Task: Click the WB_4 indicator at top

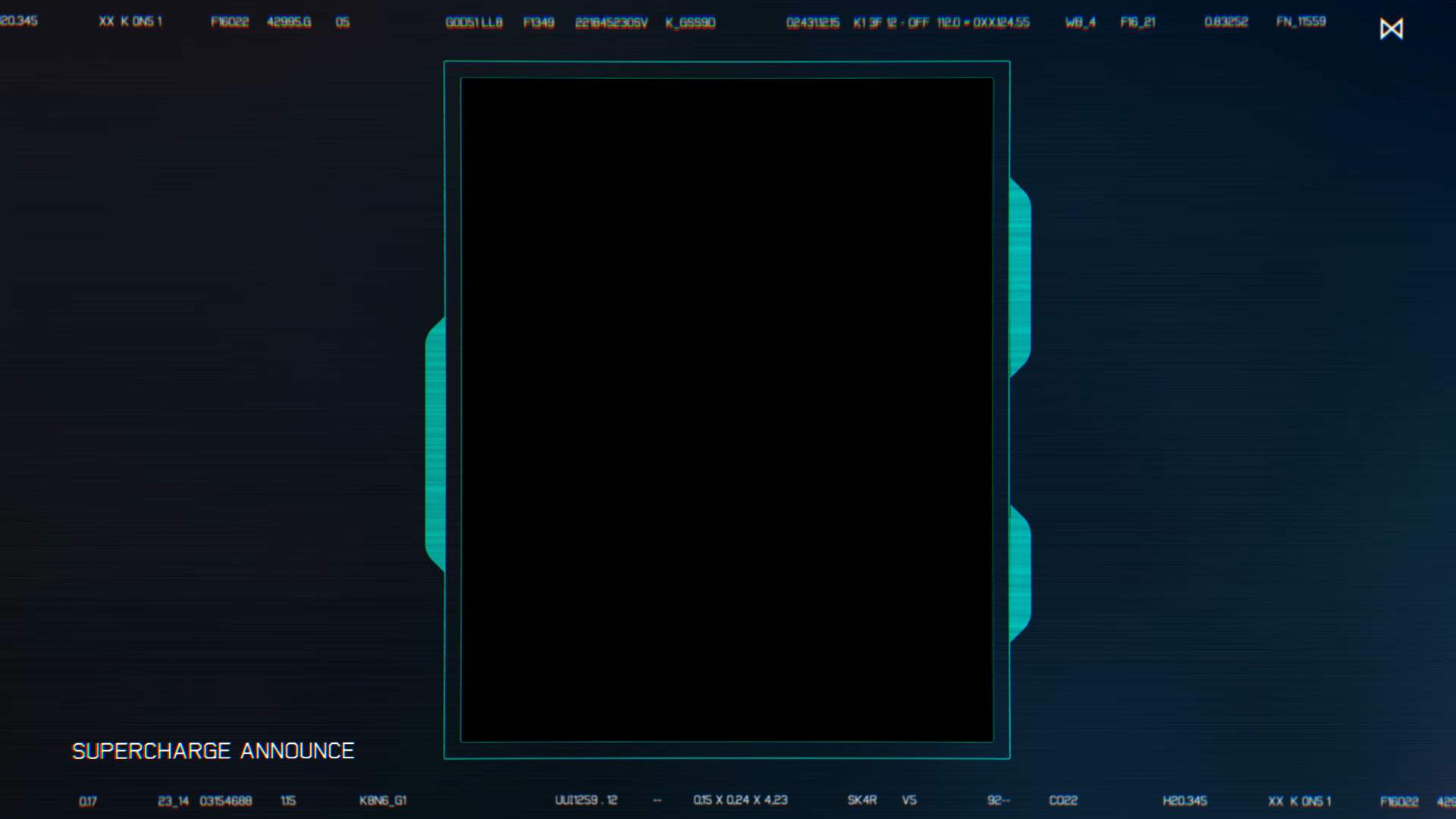Action: tap(1080, 22)
